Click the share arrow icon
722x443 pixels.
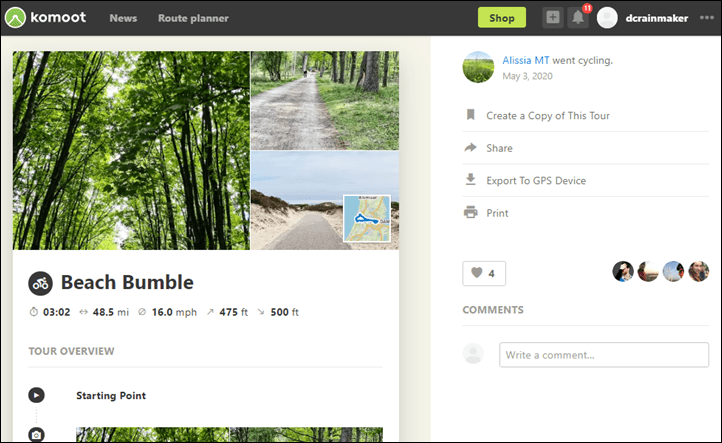click(x=471, y=147)
